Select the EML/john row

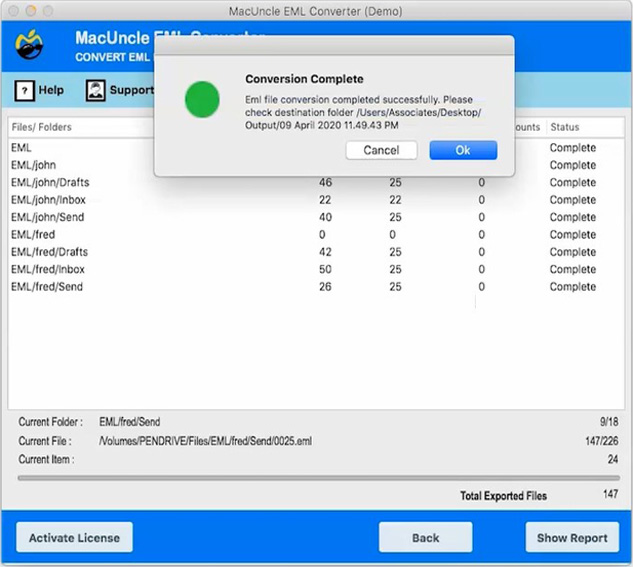click(x=316, y=165)
